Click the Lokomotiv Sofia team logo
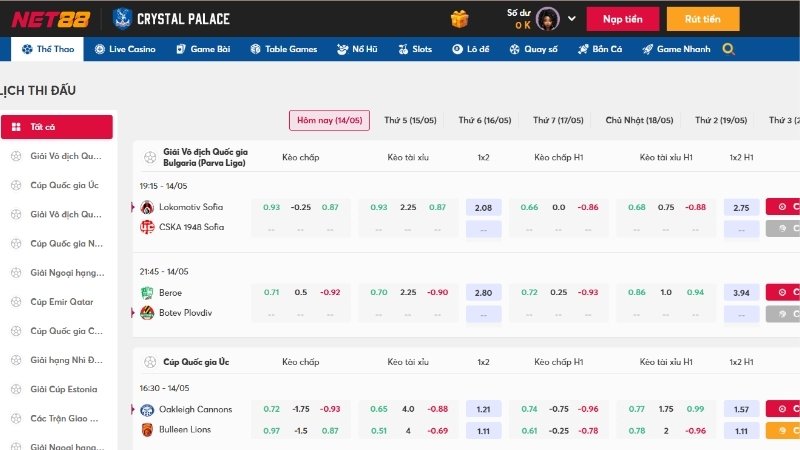Screen dimensions: 800x450 click(148, 207)
